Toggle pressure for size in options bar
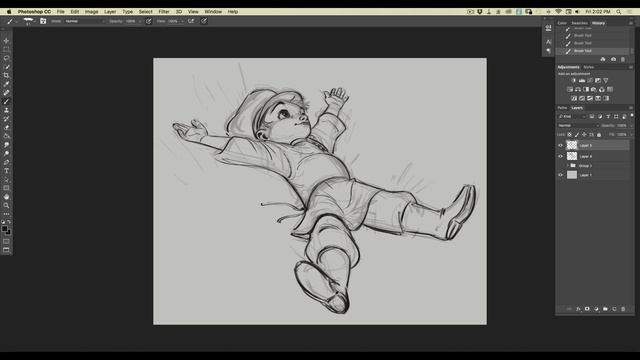The image size is (640, 360). click(x=204, y=21)
